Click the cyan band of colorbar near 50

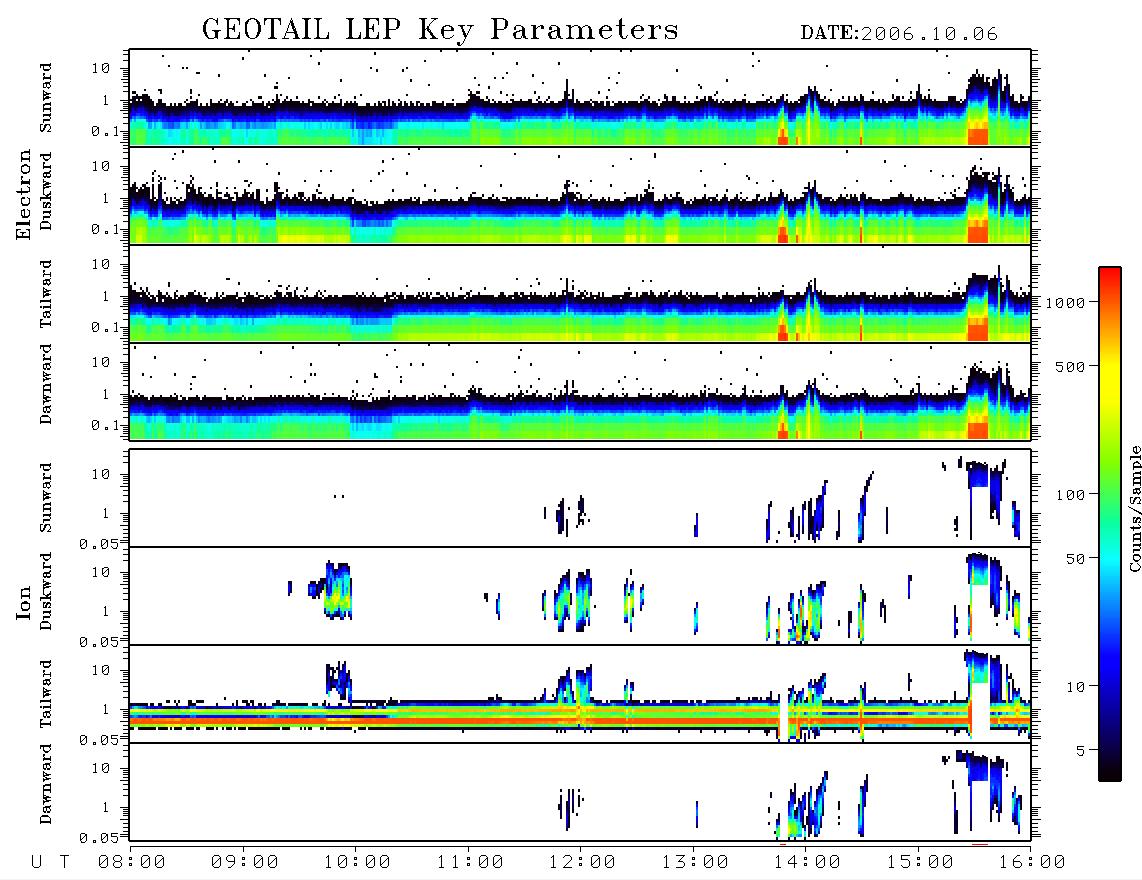pyautogui.click(x=1110, y=559)
